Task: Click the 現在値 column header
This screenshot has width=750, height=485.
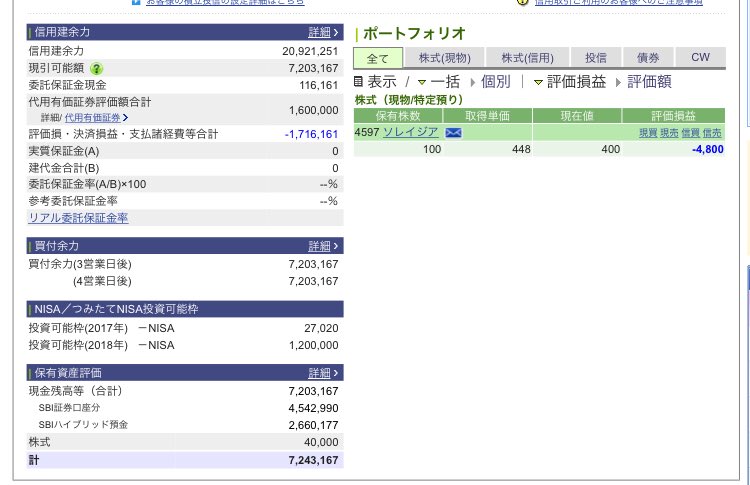Action: pyautogui.click(x=577, y=116)
